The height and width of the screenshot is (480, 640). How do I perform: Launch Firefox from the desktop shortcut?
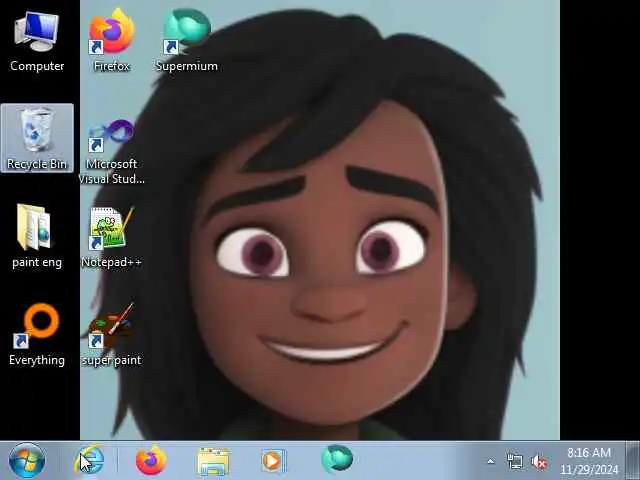[111, 41]
